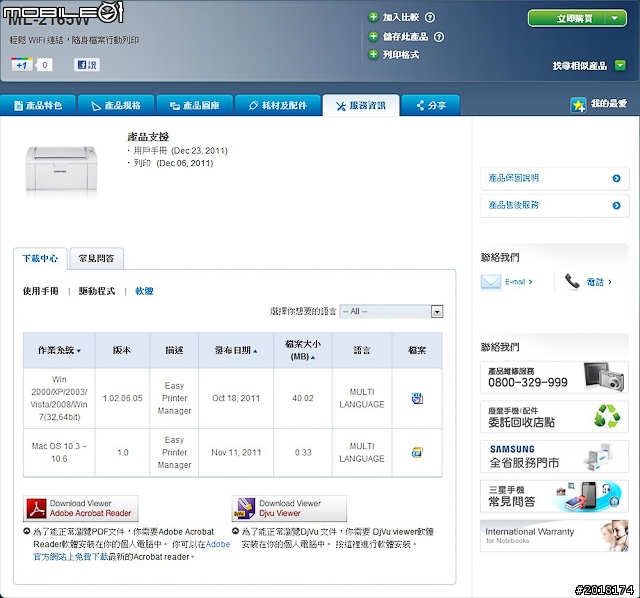Viewport: 640px width, 598px height.
Task: Click the version cell 1.02.06.05
Action: pyautogui.click(x=122, y=398)
